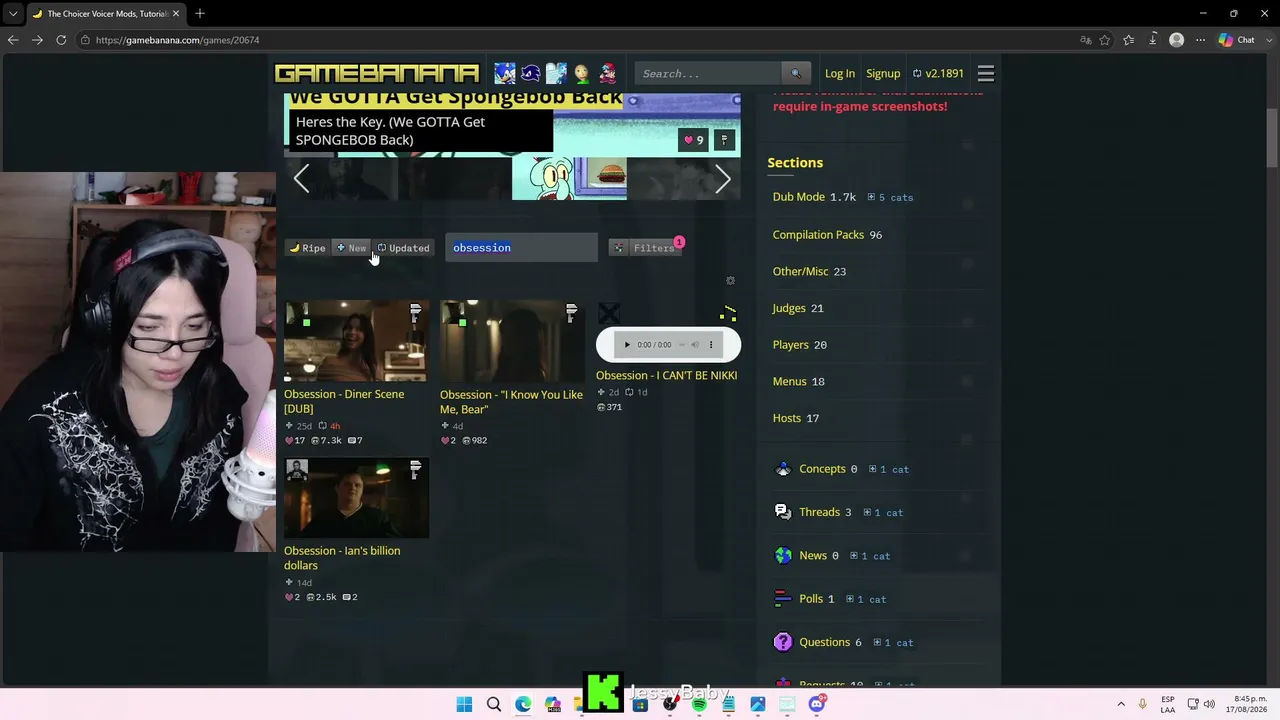The image size is (1280, 720).
Task: Click the Log In link
Action: (840, 74)
